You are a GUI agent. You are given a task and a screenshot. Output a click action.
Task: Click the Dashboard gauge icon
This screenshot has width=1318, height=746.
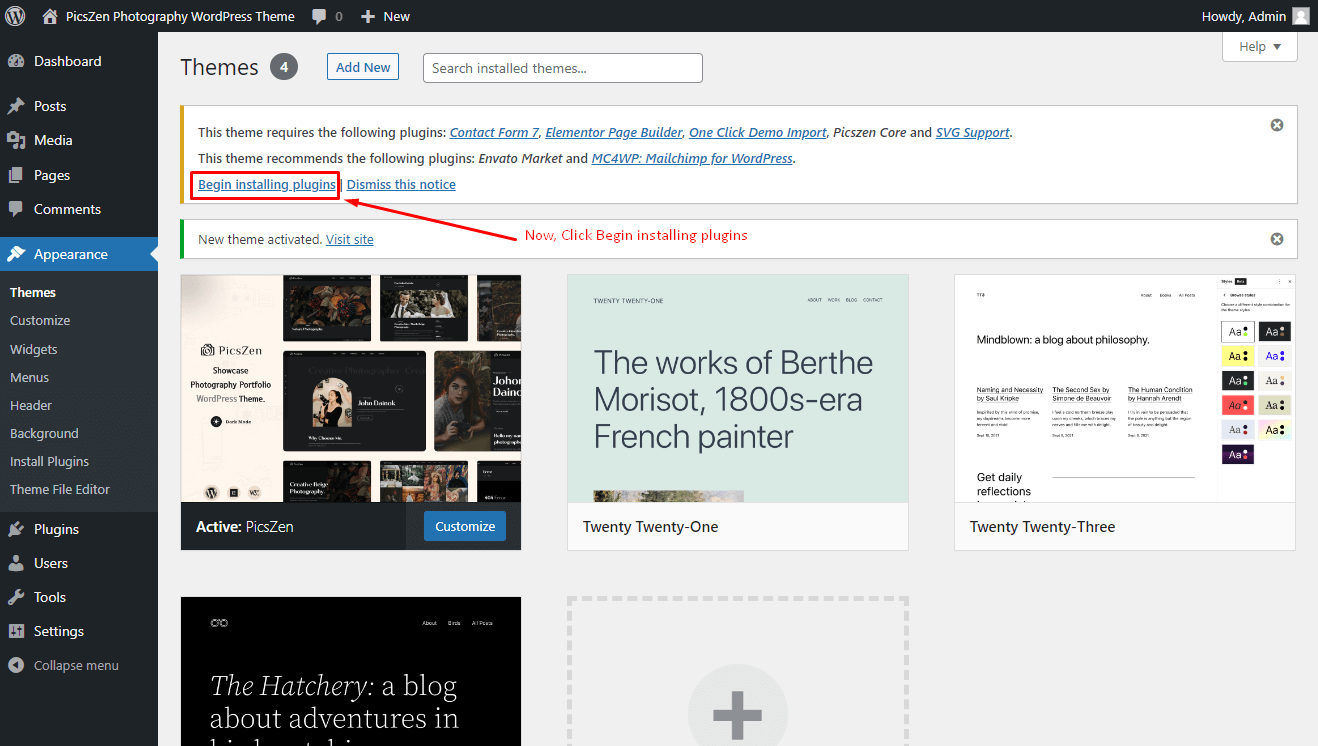(16, 61)
